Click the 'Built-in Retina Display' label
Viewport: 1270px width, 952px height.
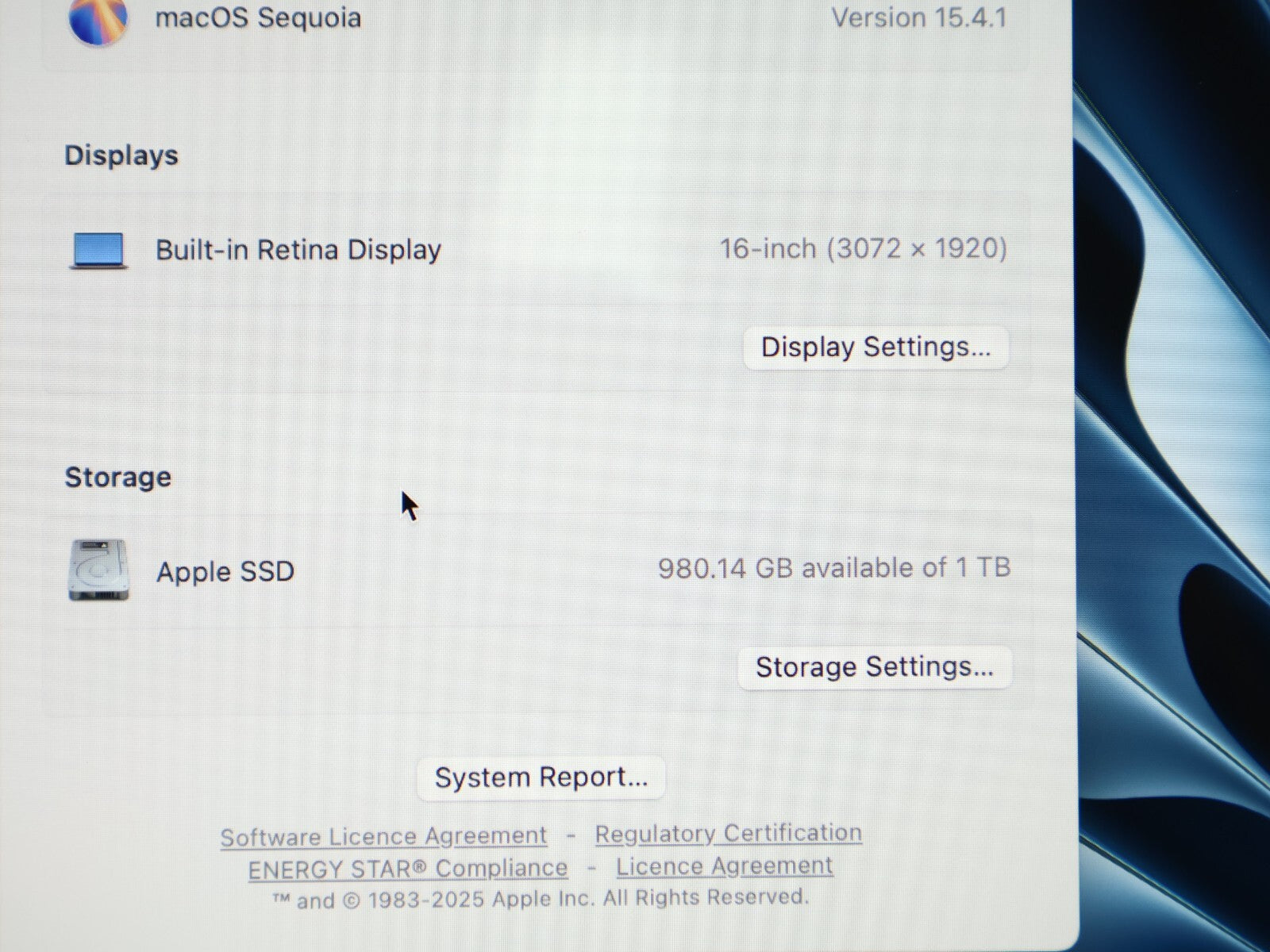click(298, 250)
